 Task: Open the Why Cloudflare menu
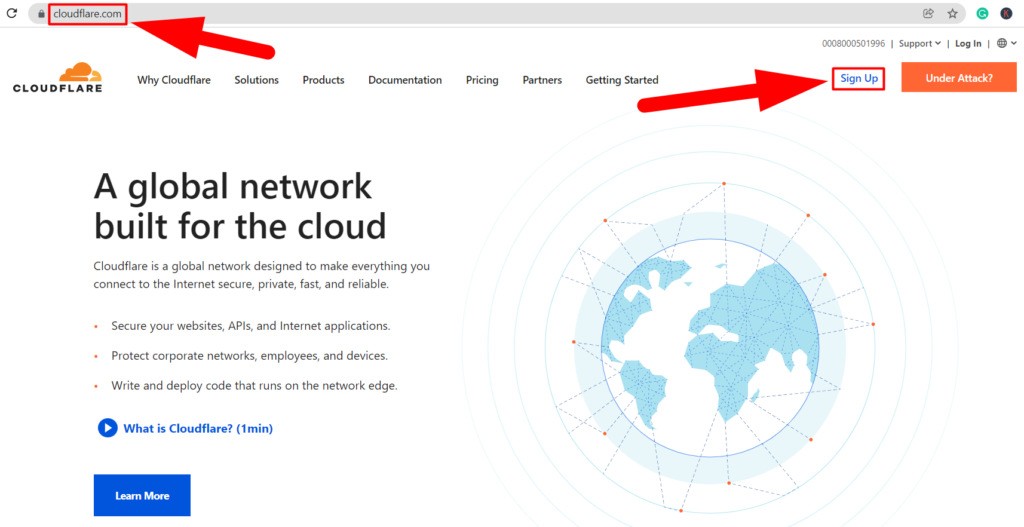pyautogui.click(x=174, y=80)
